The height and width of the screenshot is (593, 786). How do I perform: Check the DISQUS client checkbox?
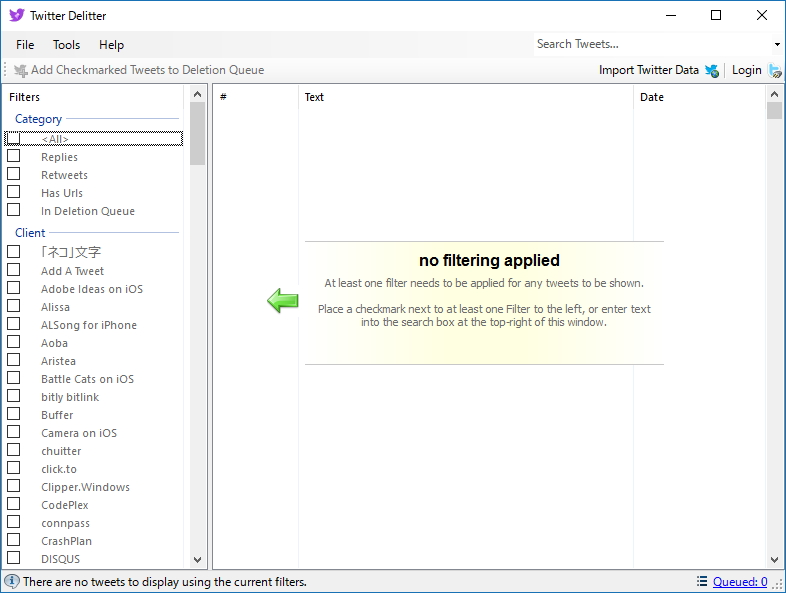tap(14, 558)
